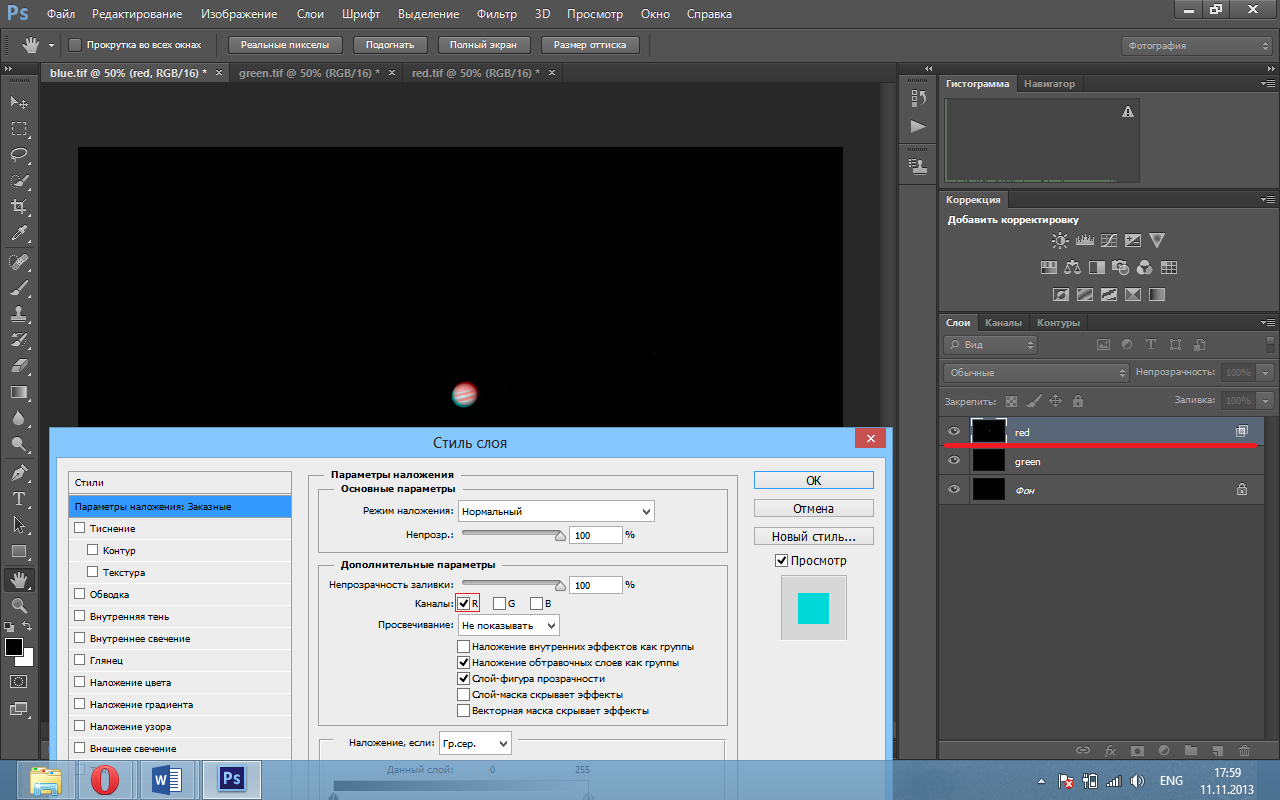Image resolution: width=1280 pixels, height=800 pixels.
Task: Add a Curves adjustment
Action: pyautogui.click(x=1109, y=241)
